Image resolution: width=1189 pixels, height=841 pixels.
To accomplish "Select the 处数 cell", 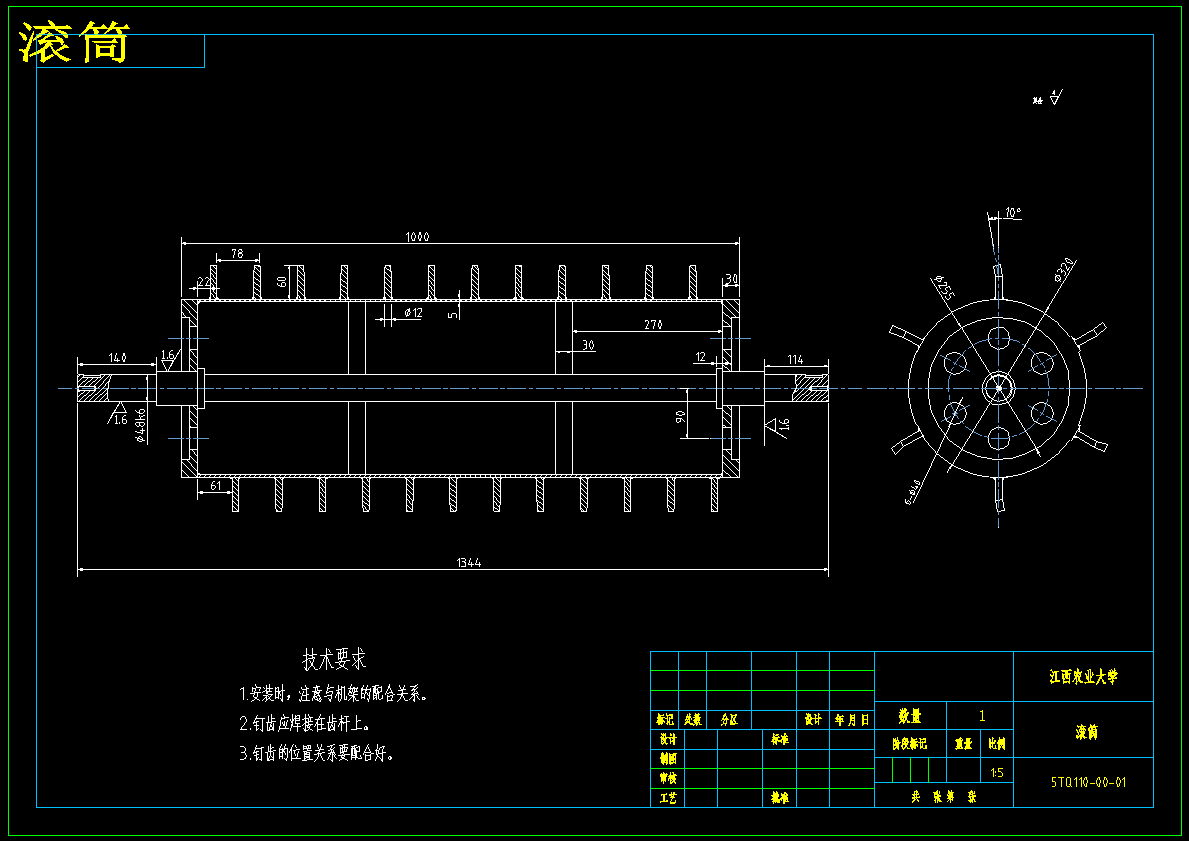I will coord(692,720).
